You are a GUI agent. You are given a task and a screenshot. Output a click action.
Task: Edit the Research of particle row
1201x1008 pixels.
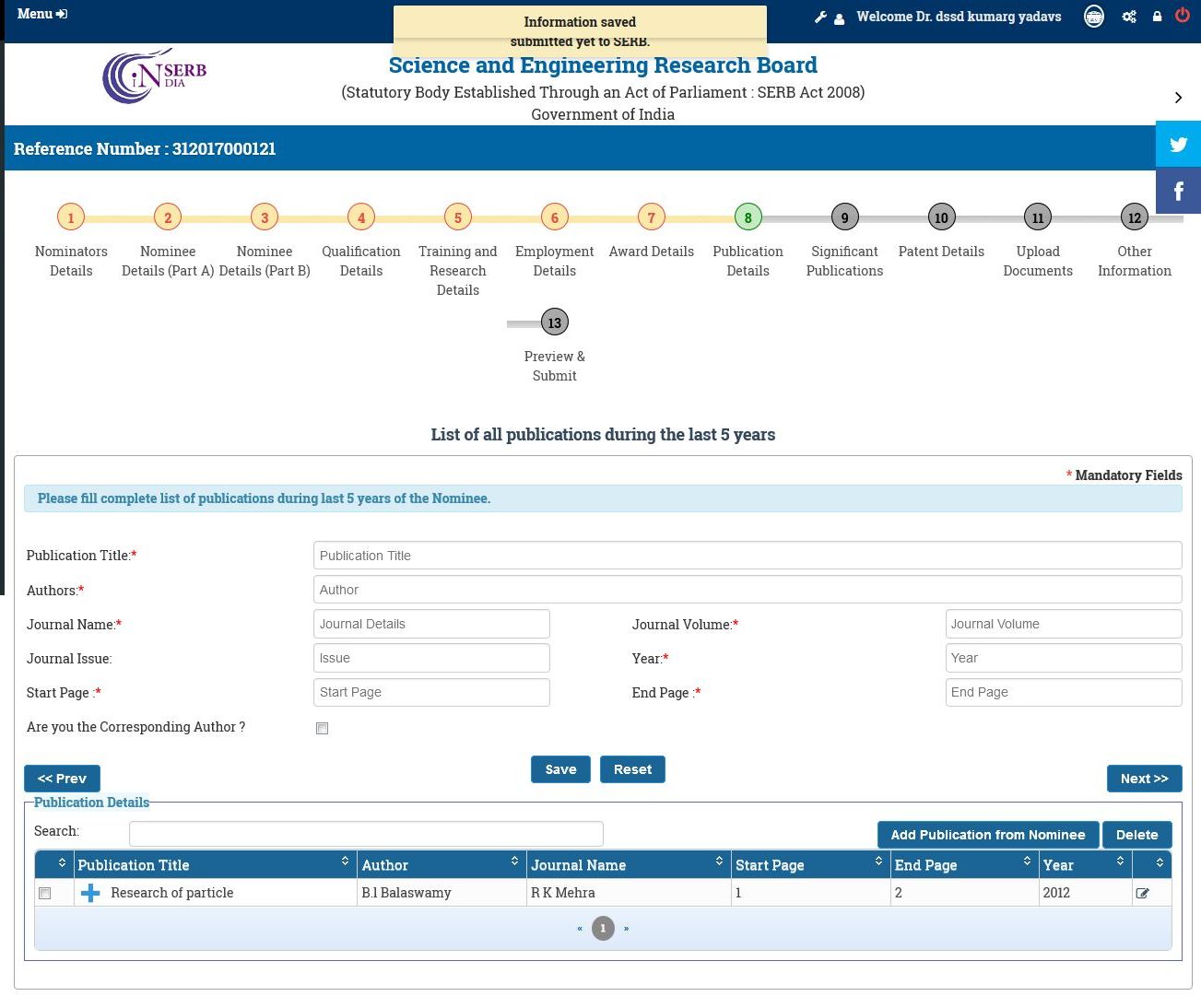1142,893
